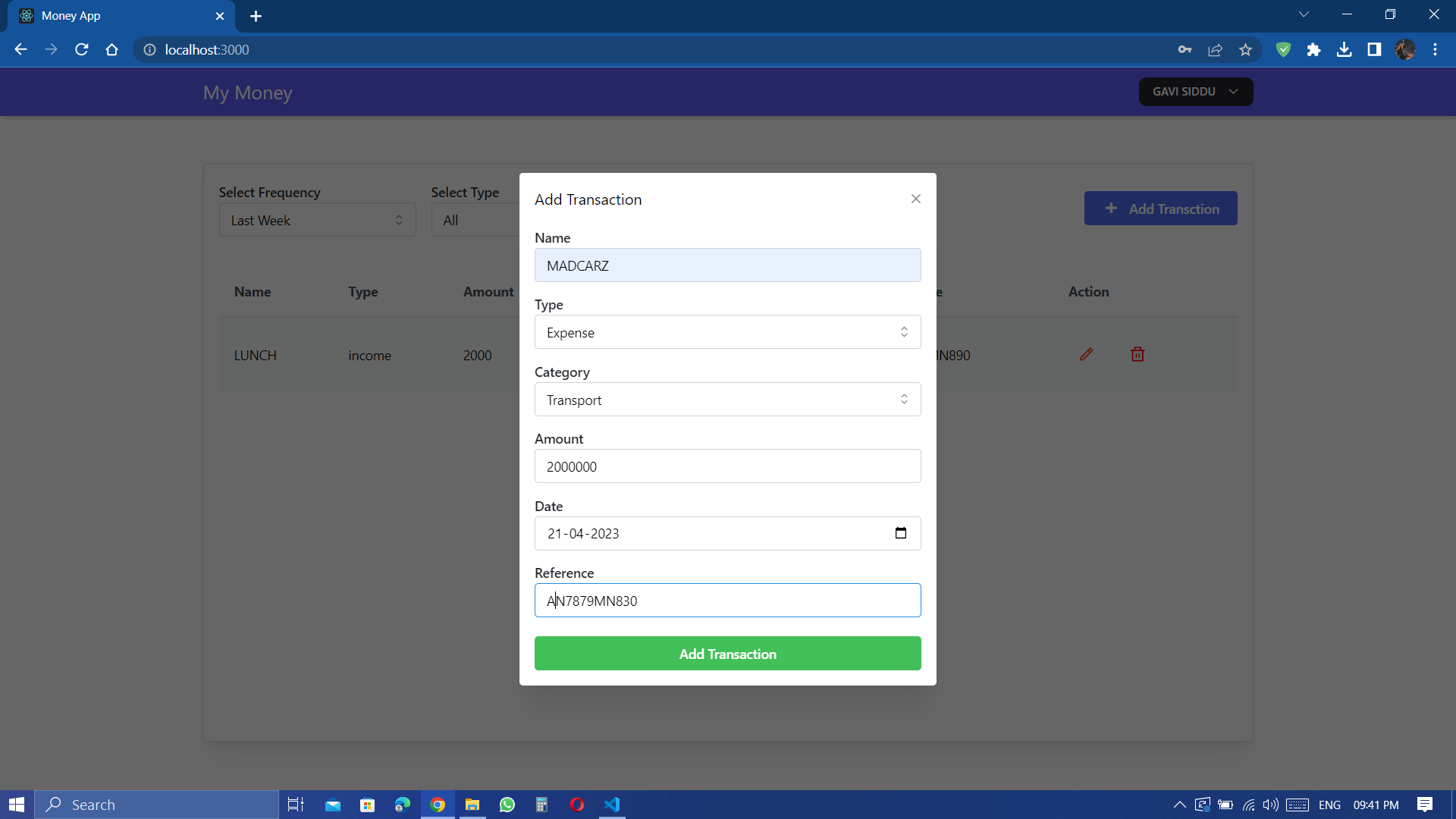
Task: Bookmark this page with the star icon
Action: click(x=1245, y=49)
